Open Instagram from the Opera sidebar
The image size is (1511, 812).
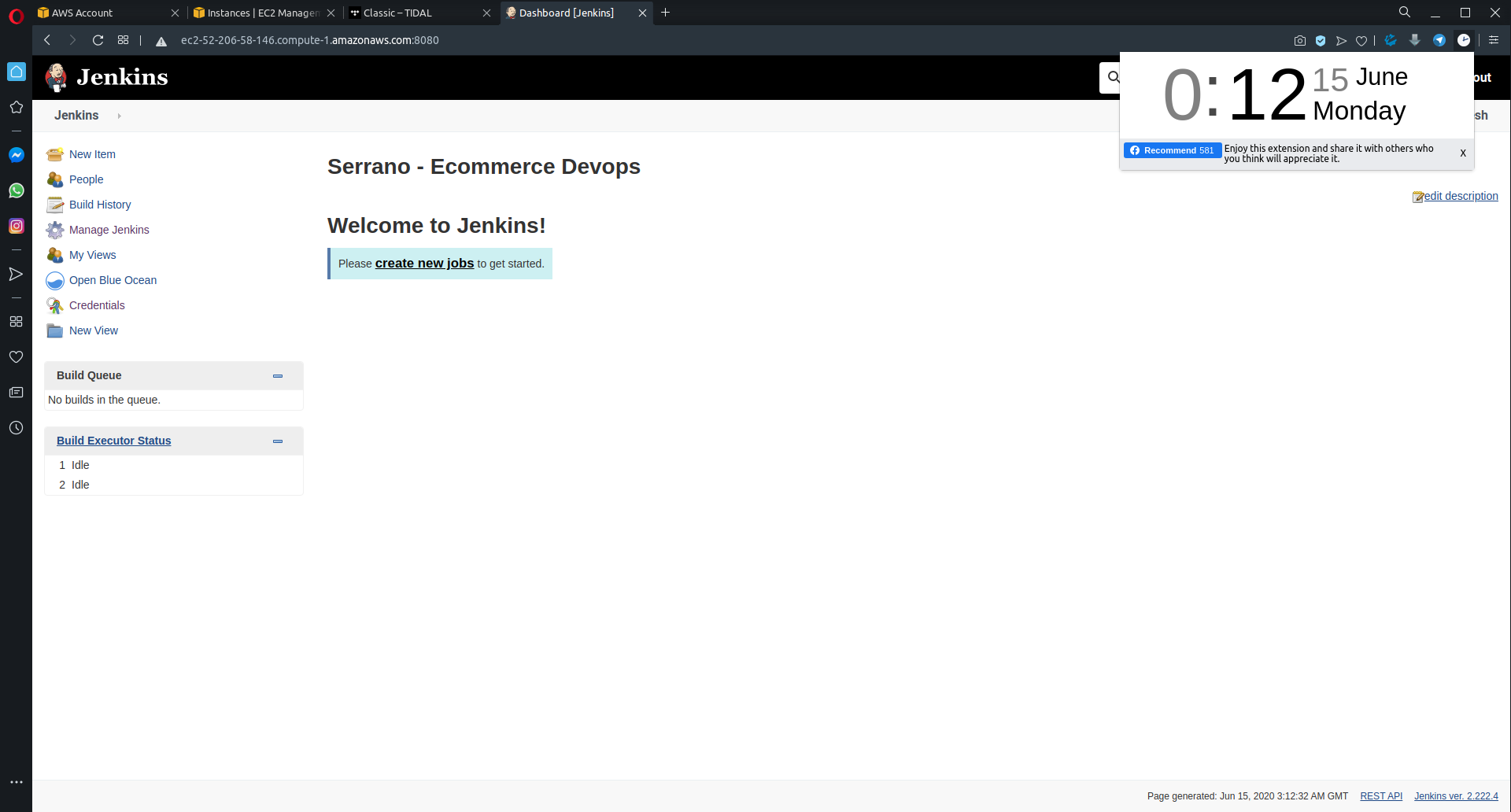(16, 226)
